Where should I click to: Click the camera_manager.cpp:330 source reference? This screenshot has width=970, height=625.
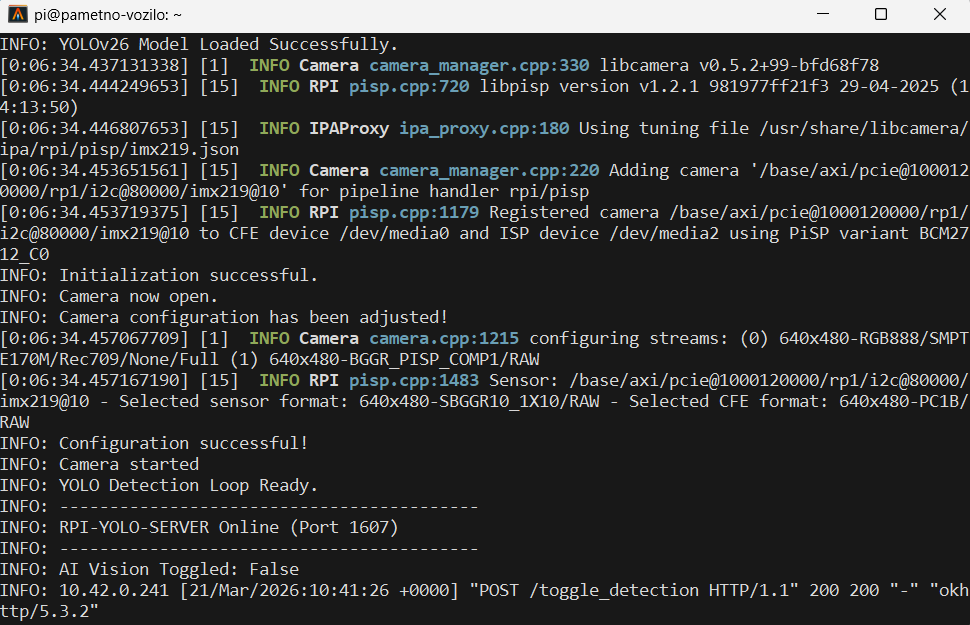pos(479,65)
